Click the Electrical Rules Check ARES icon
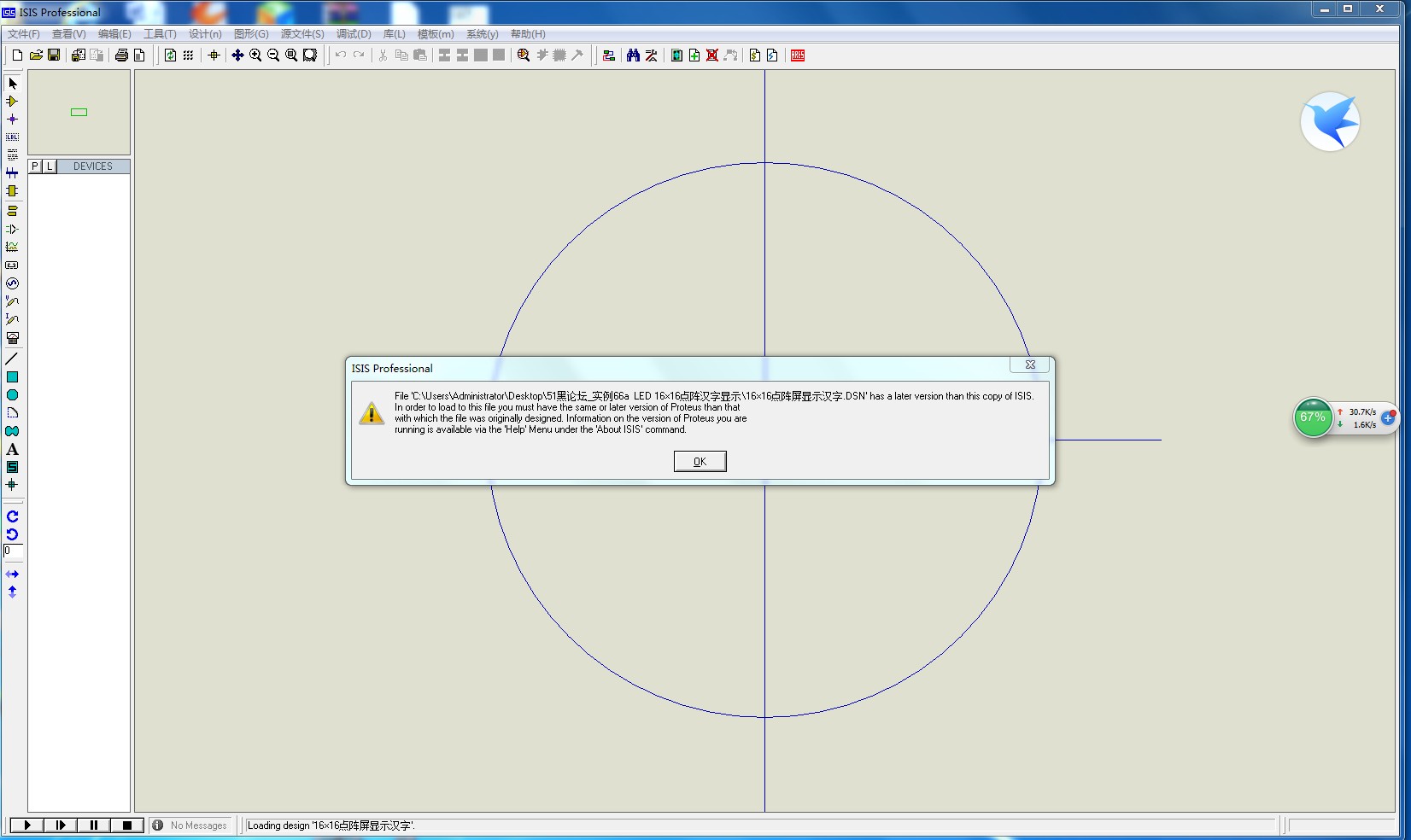 (798, 55)
